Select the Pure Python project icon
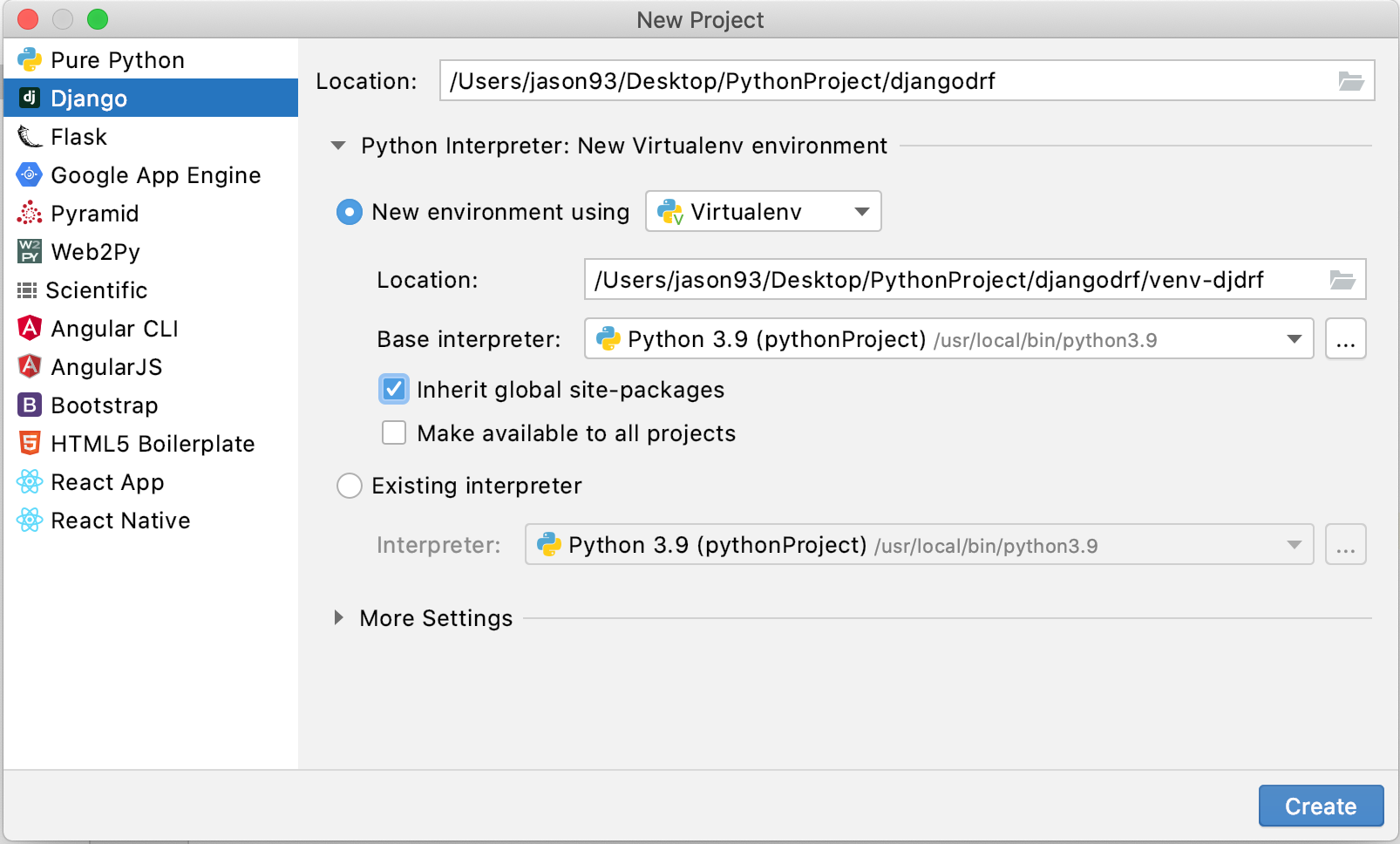 [x=30, y=59]
